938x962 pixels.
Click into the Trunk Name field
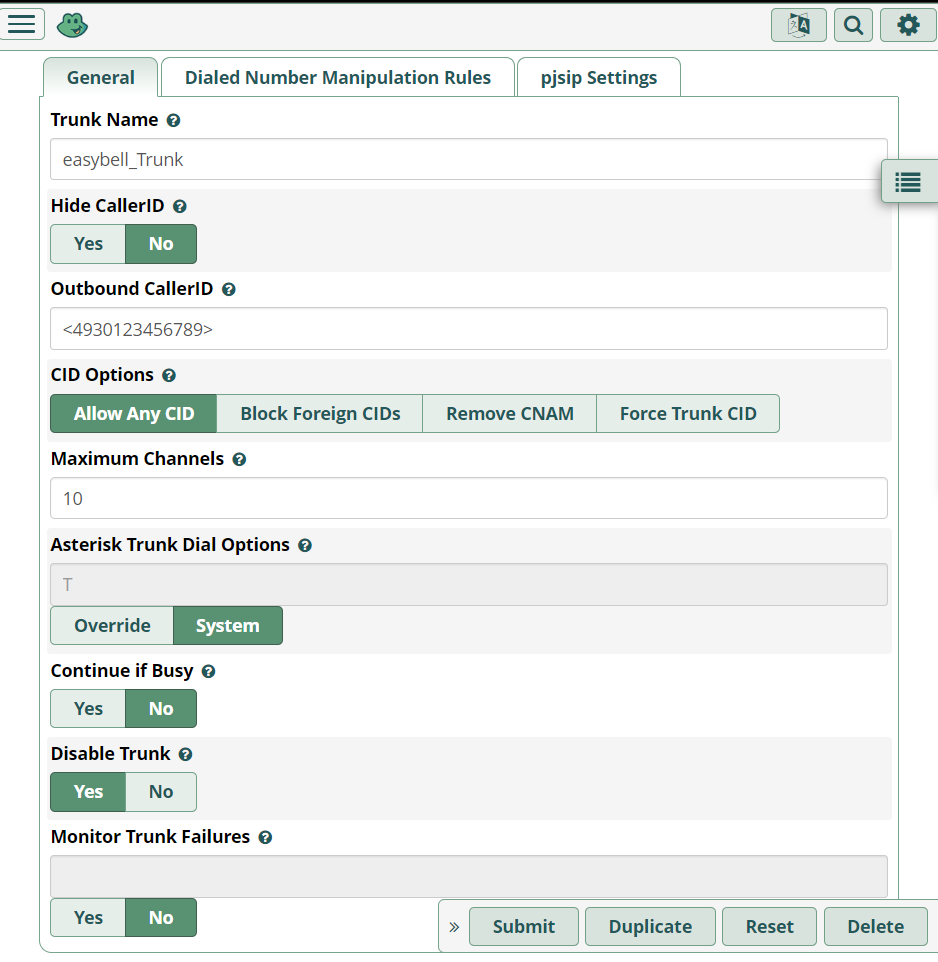pos(468,159)
